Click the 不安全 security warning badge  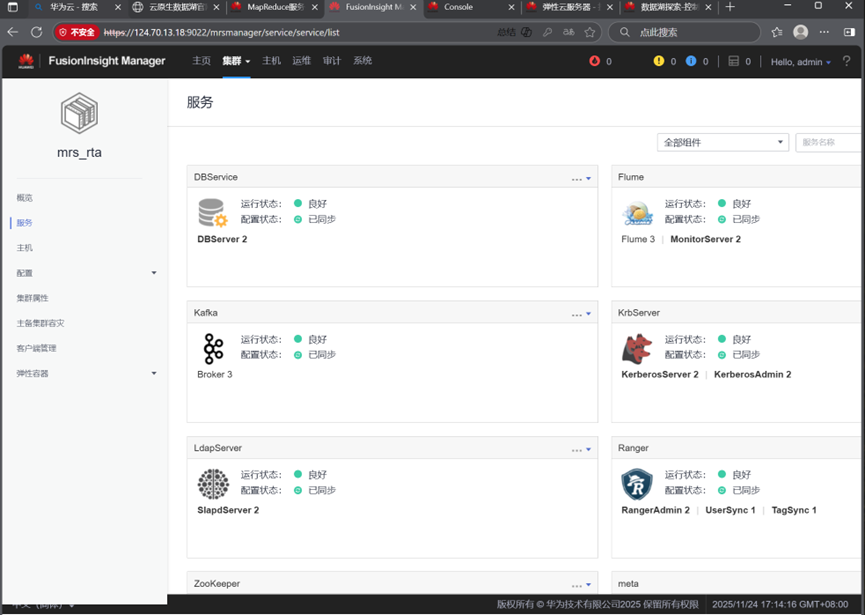click(x=77, y=33)
